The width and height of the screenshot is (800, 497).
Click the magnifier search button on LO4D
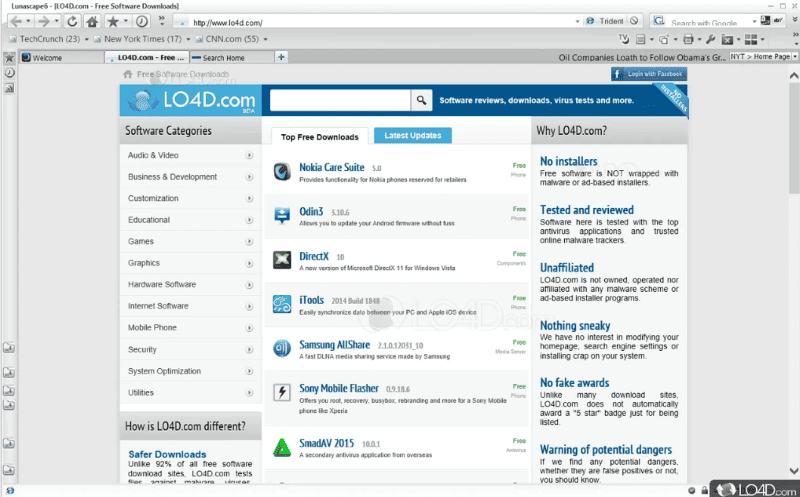click(421, 100)
